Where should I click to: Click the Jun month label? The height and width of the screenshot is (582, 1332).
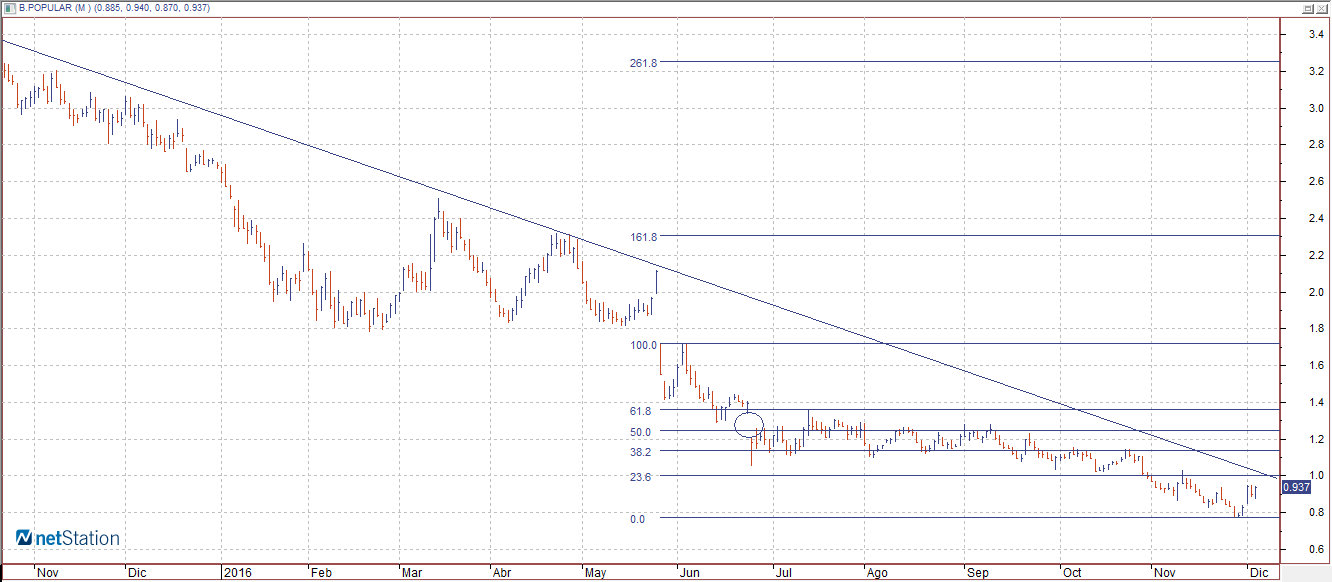[689, 573]
